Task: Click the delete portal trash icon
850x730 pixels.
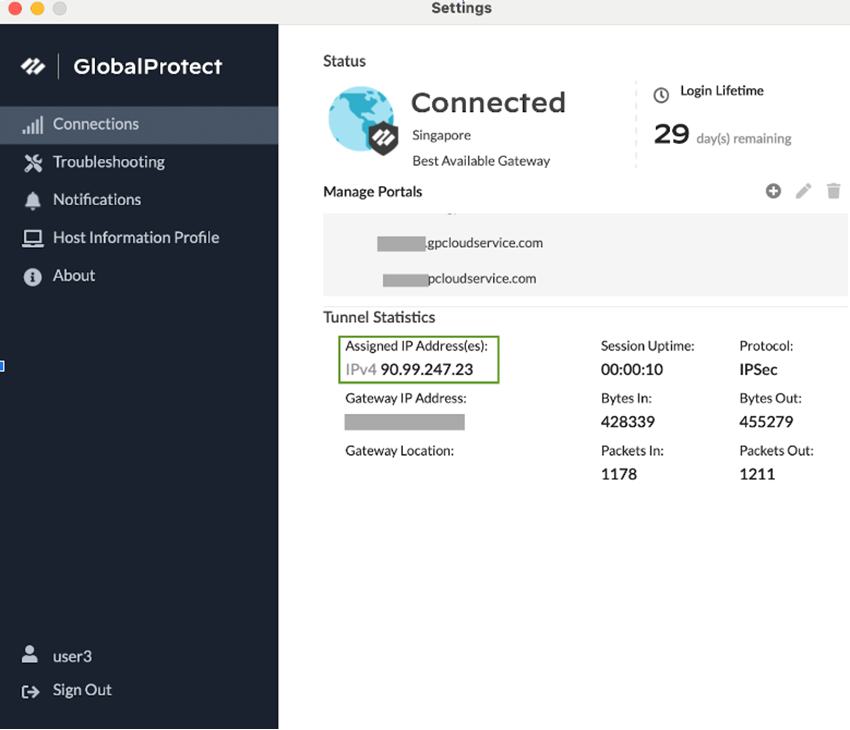Action: [834, 191]
